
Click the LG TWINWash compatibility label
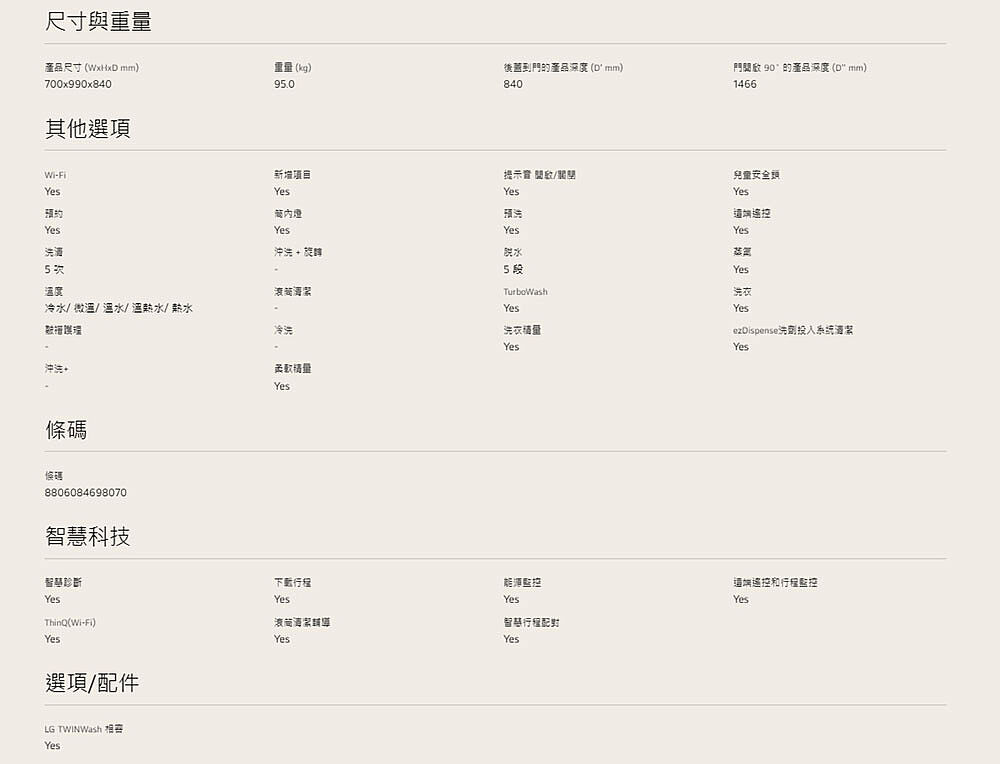[x=83, y=729]
